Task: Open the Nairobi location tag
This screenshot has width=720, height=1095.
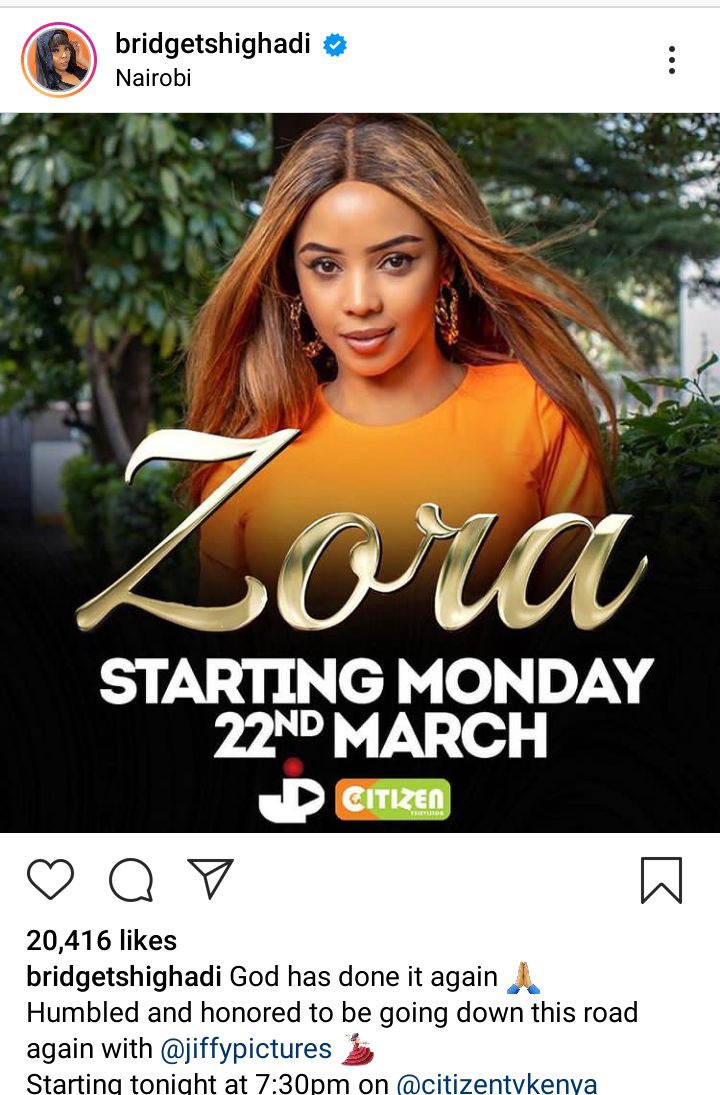Action: coord(153,78)
